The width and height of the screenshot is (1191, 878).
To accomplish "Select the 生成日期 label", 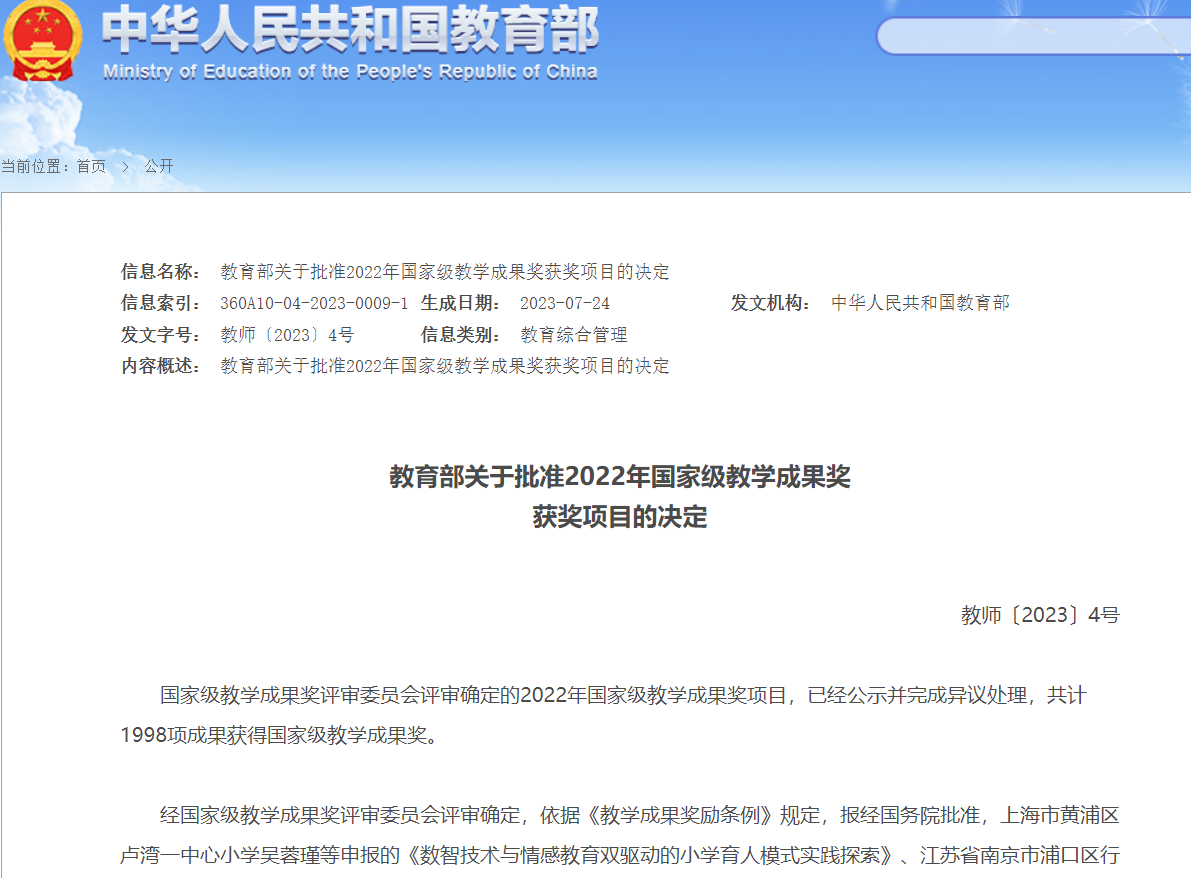I will (x=460, y=303).
